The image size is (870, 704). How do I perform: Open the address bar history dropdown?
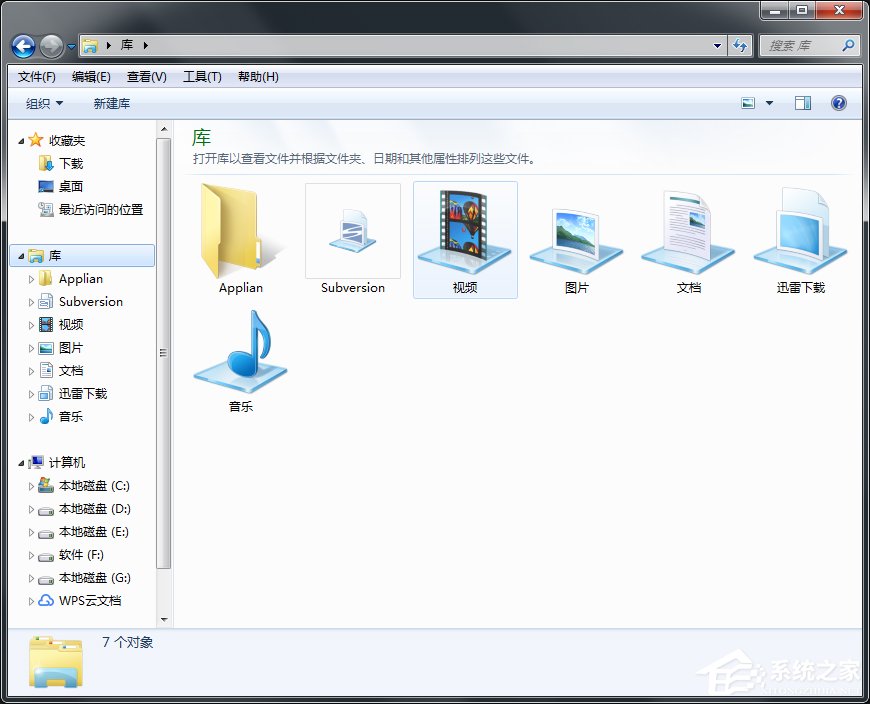(716, 45)
